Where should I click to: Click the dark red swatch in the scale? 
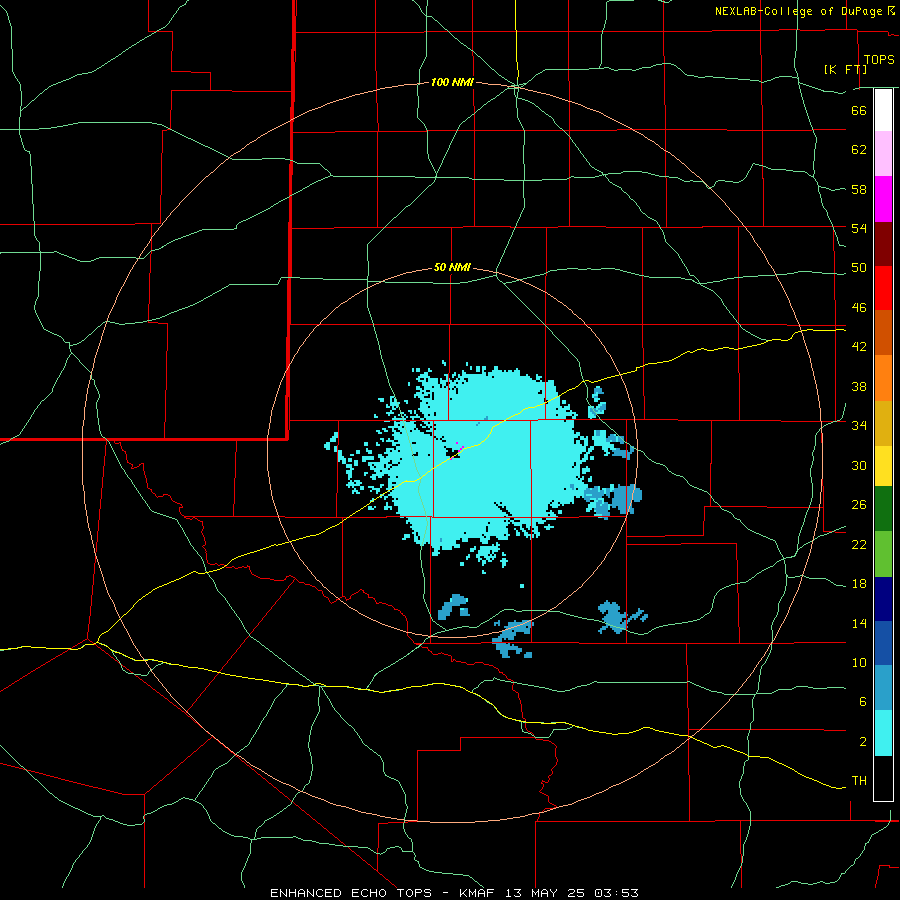[883, 244]
